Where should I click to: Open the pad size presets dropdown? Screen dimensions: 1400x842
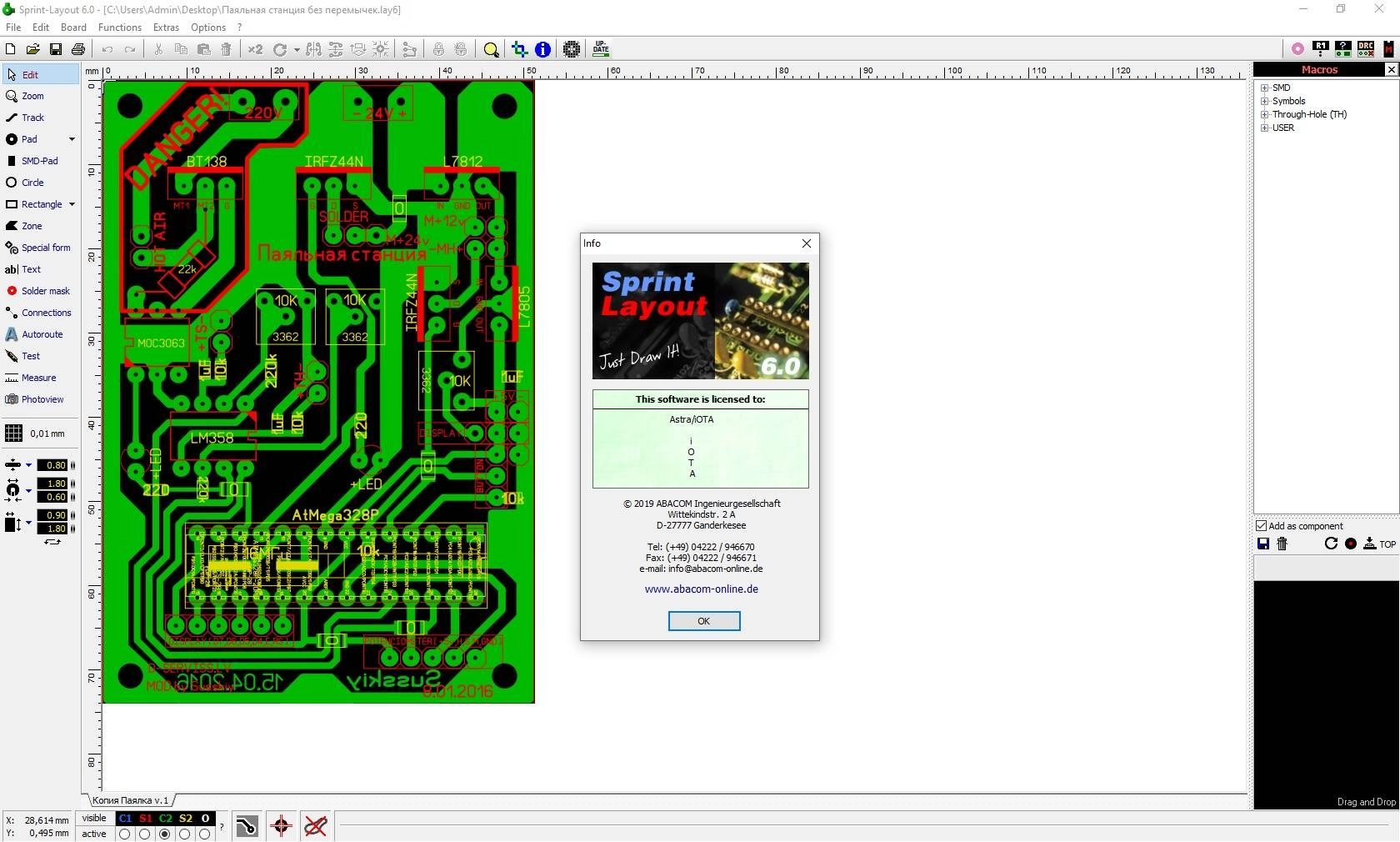pos(28,490)
